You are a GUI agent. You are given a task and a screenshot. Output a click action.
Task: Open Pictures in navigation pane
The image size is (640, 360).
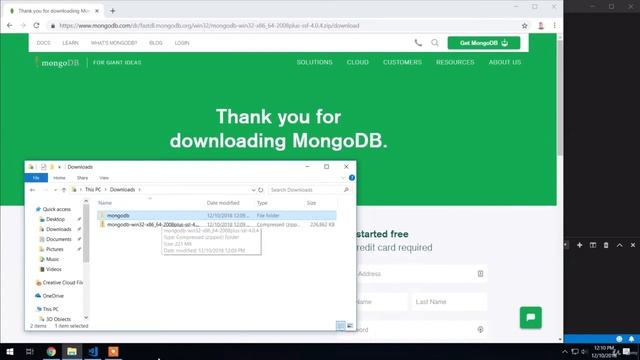point(54,249)
